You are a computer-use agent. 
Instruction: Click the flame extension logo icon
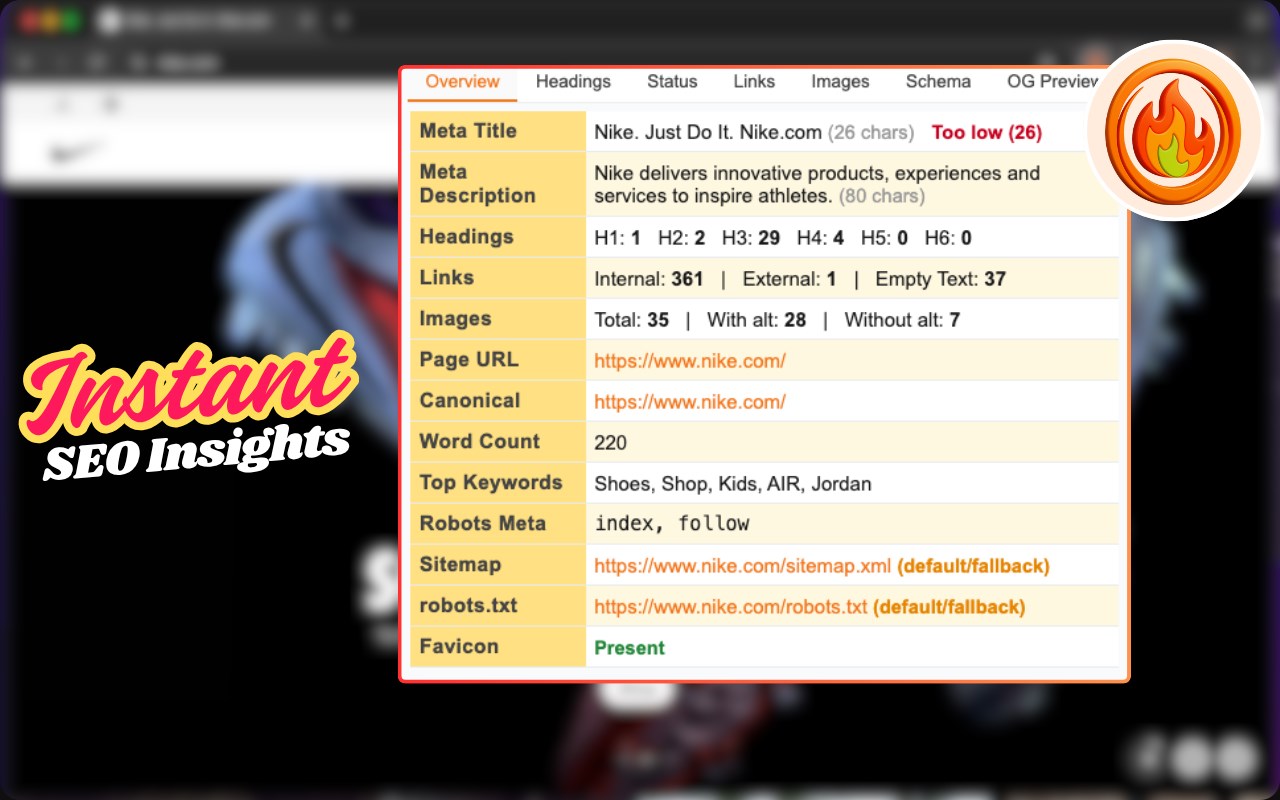(x=1174, y=130)
